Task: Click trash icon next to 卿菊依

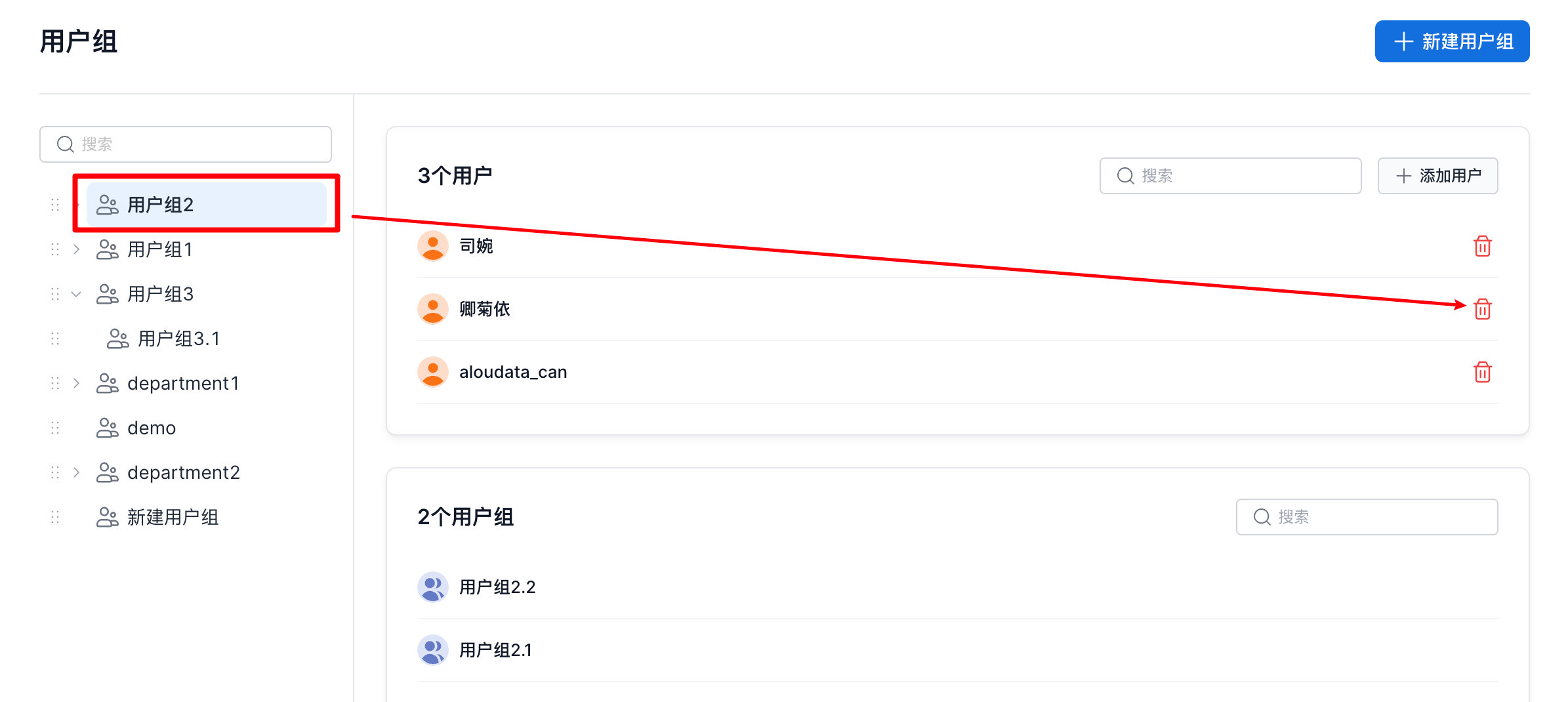Action: (x=1482, y=309)
